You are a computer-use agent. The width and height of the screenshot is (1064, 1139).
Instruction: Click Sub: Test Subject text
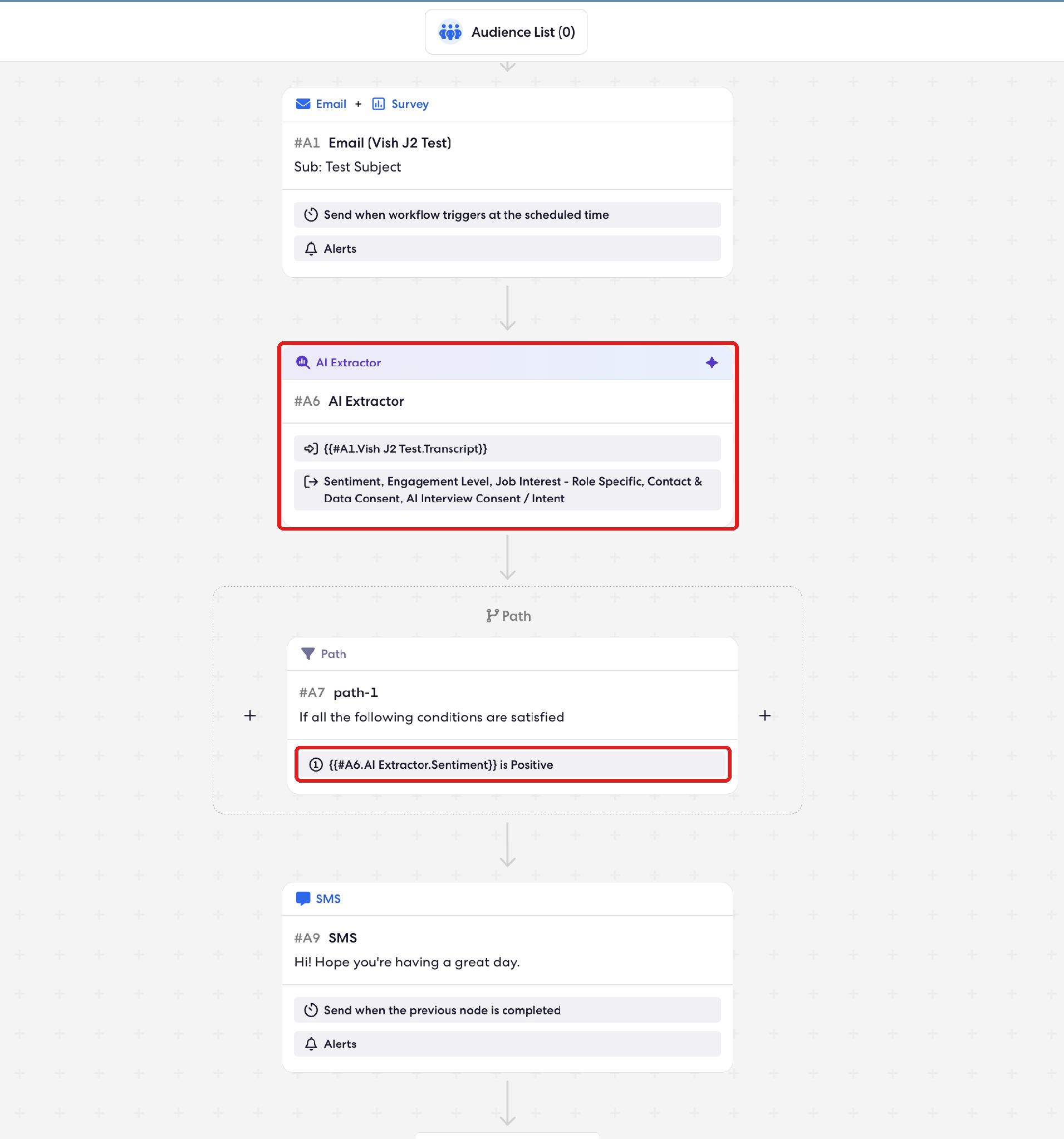(x=348, y=166)
